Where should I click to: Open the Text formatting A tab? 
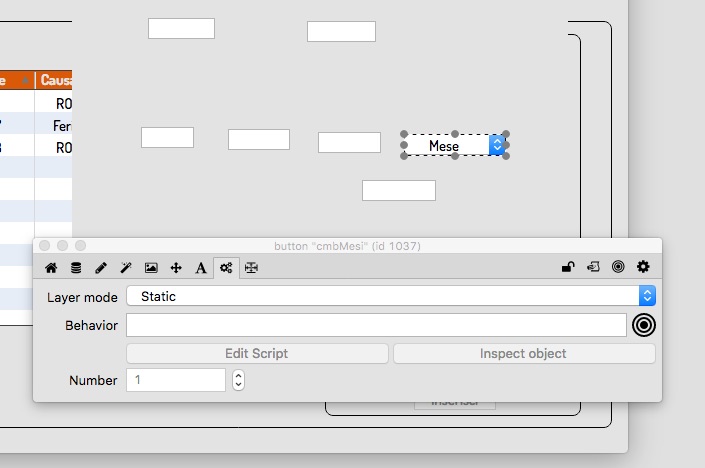pos(201,268)
